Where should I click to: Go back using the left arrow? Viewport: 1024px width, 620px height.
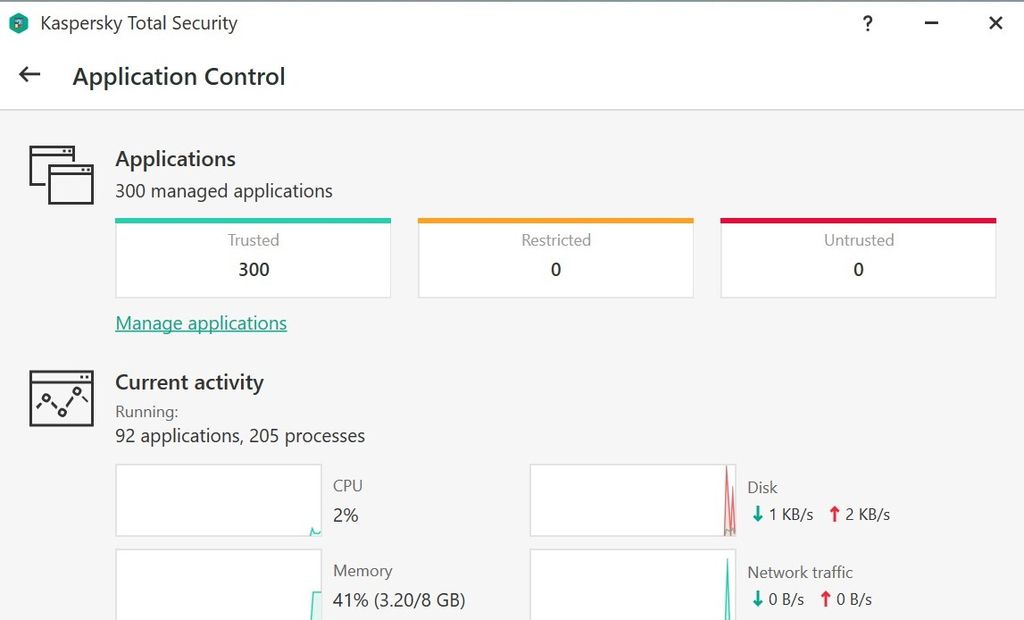(28, 74)
